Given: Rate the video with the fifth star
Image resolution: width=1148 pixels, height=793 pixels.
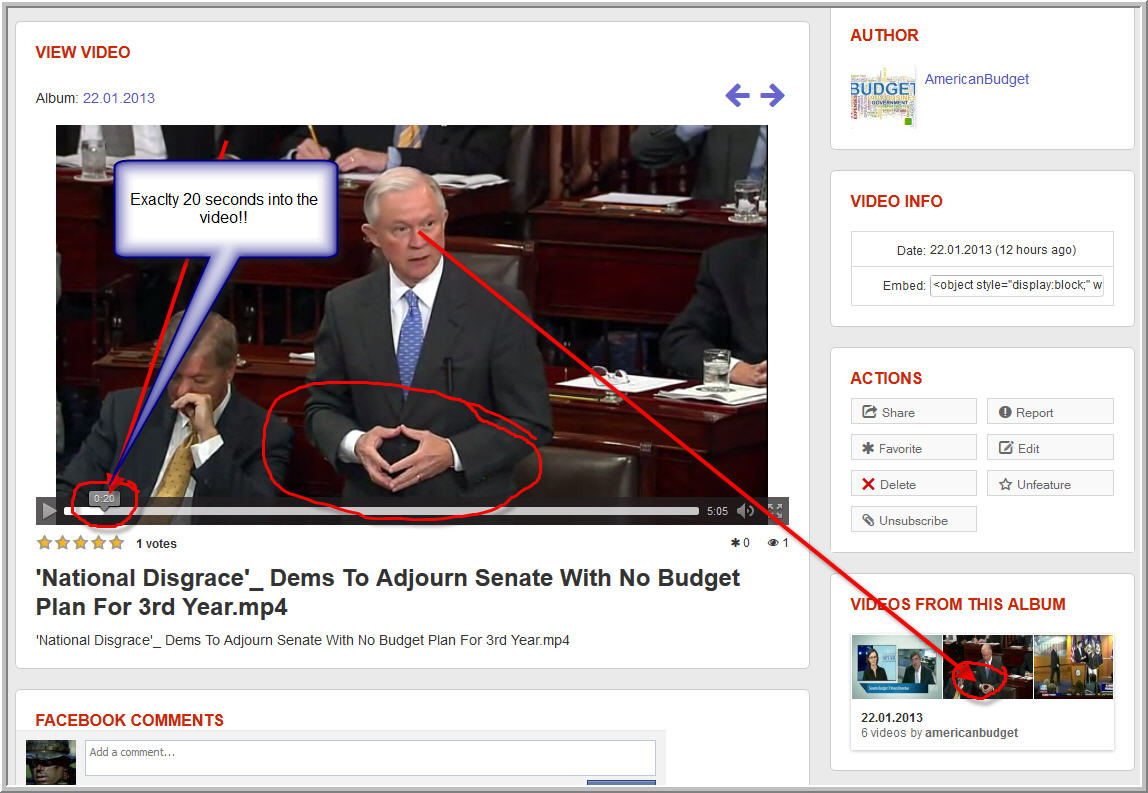Looking at the screenshot, I should click(116, 543).
